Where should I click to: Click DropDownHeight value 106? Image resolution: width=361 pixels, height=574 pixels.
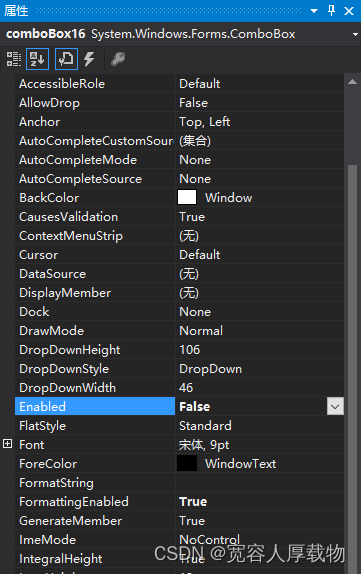pyautogui.click(x=190, y=350)
